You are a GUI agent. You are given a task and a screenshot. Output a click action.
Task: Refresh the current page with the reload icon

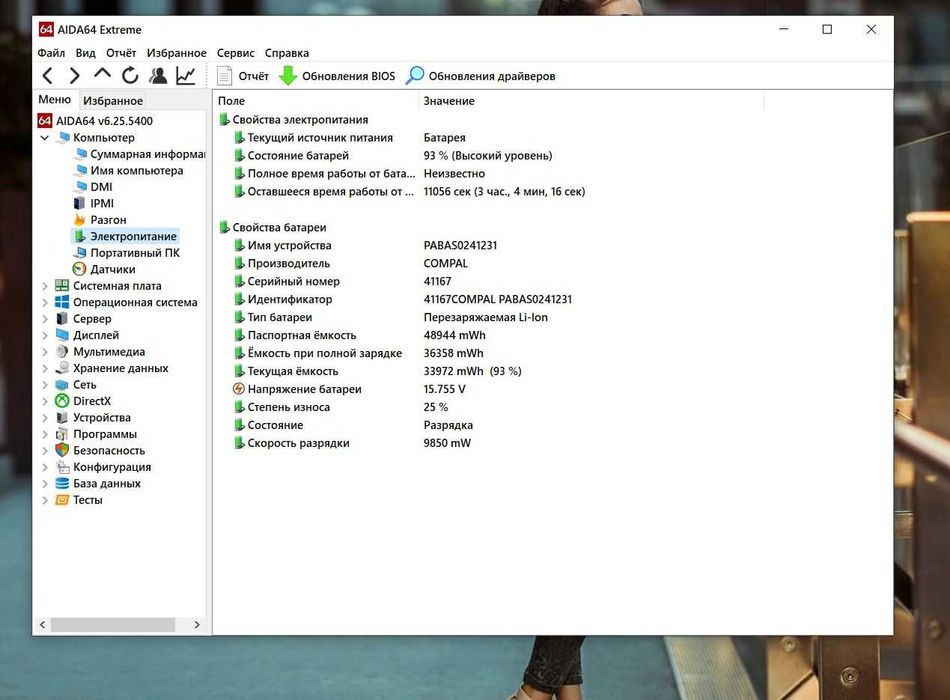130,76
